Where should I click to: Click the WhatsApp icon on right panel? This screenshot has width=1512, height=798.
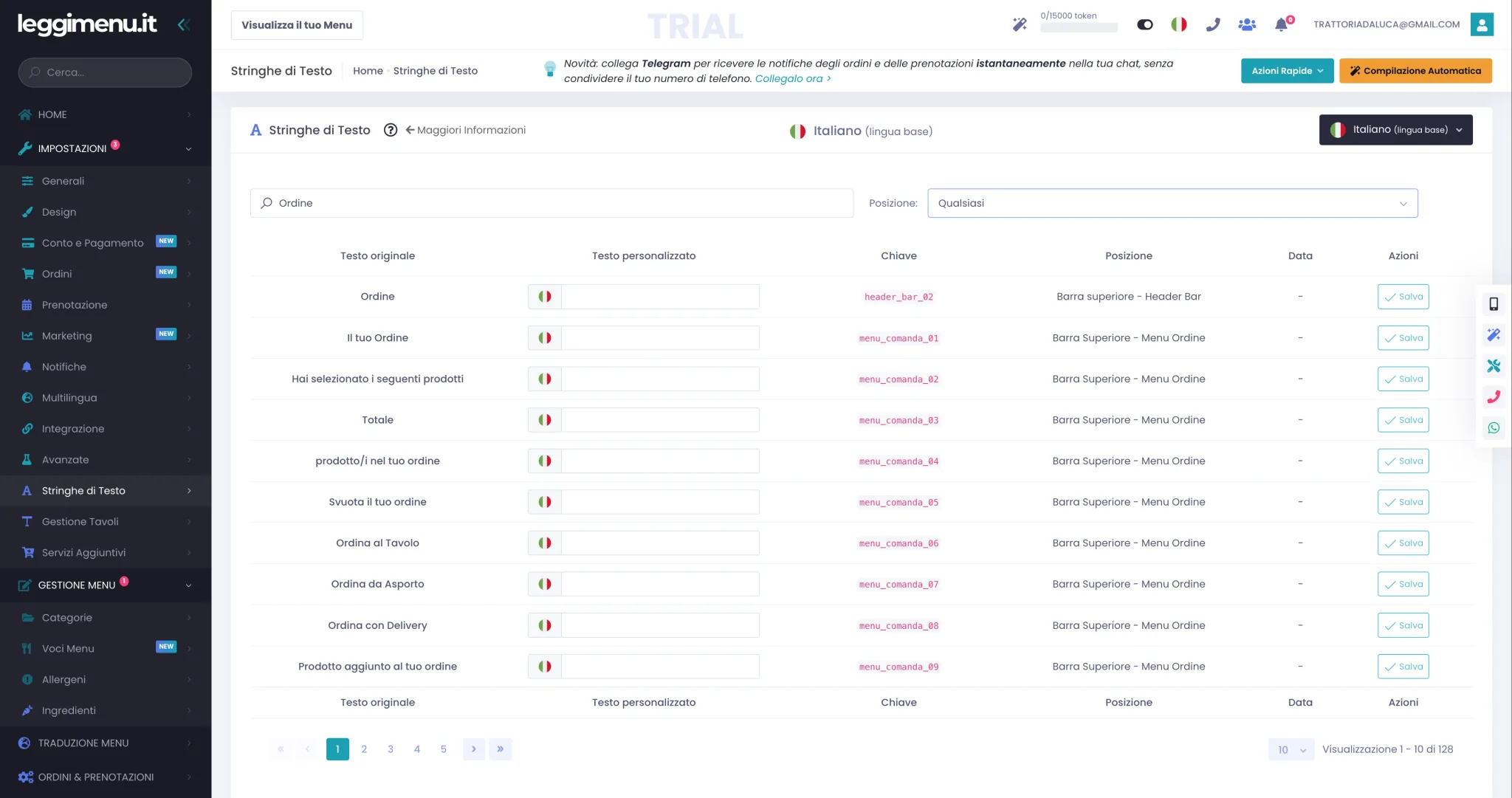(1494, 428)
